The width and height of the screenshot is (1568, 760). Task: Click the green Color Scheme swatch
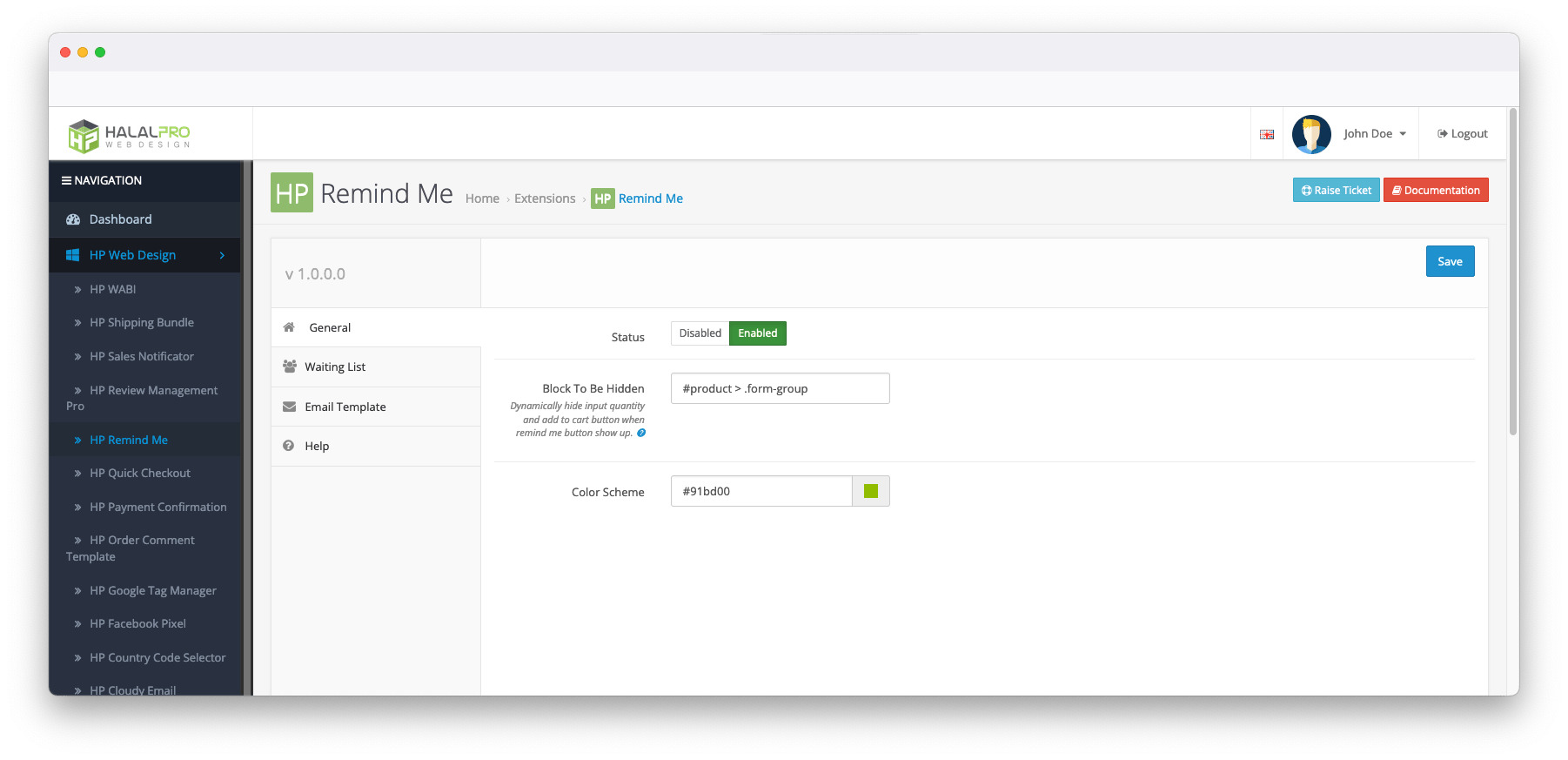tap(871, 491)
